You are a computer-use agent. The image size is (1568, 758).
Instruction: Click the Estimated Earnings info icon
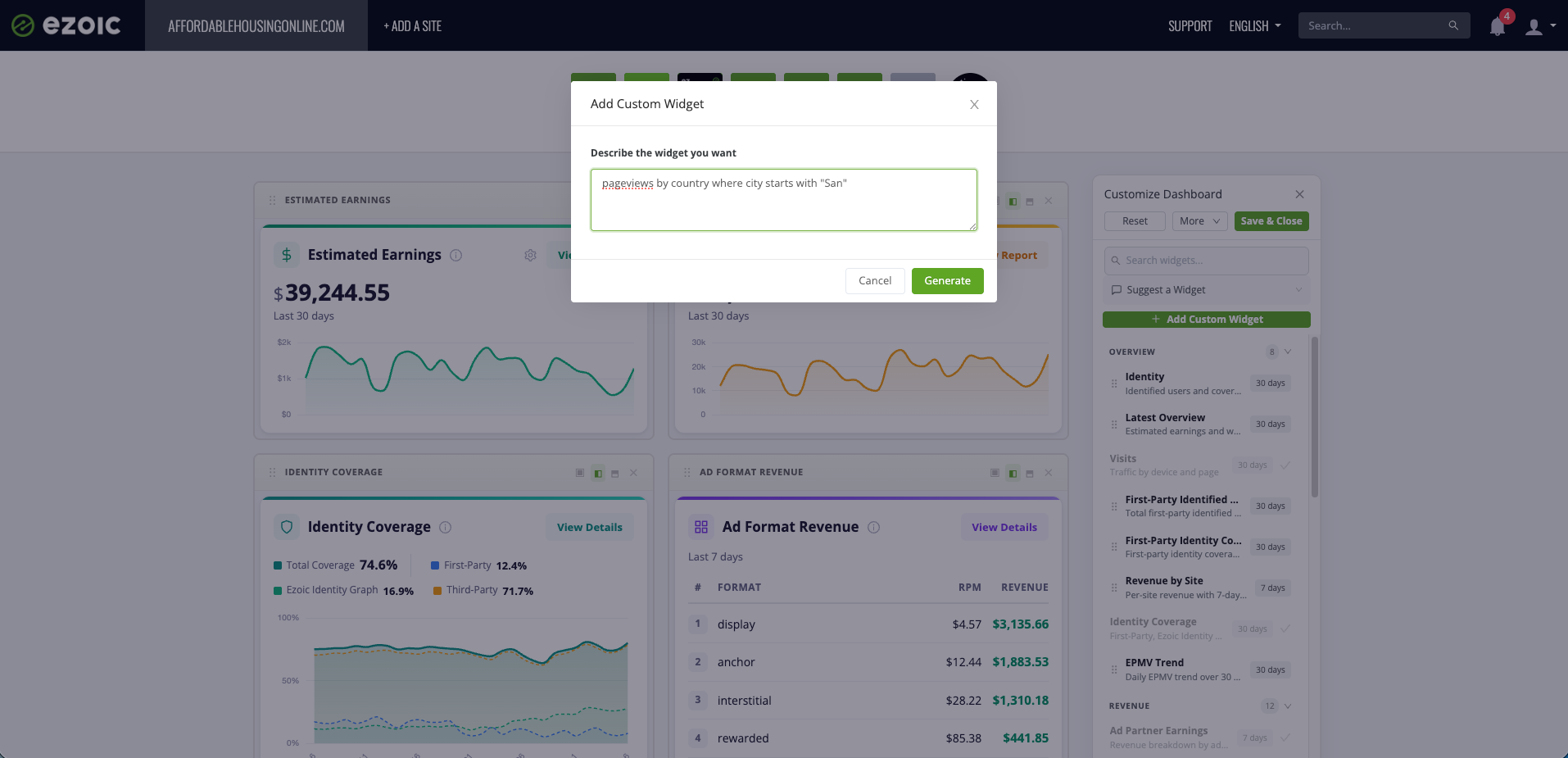[x=456, y=256]
